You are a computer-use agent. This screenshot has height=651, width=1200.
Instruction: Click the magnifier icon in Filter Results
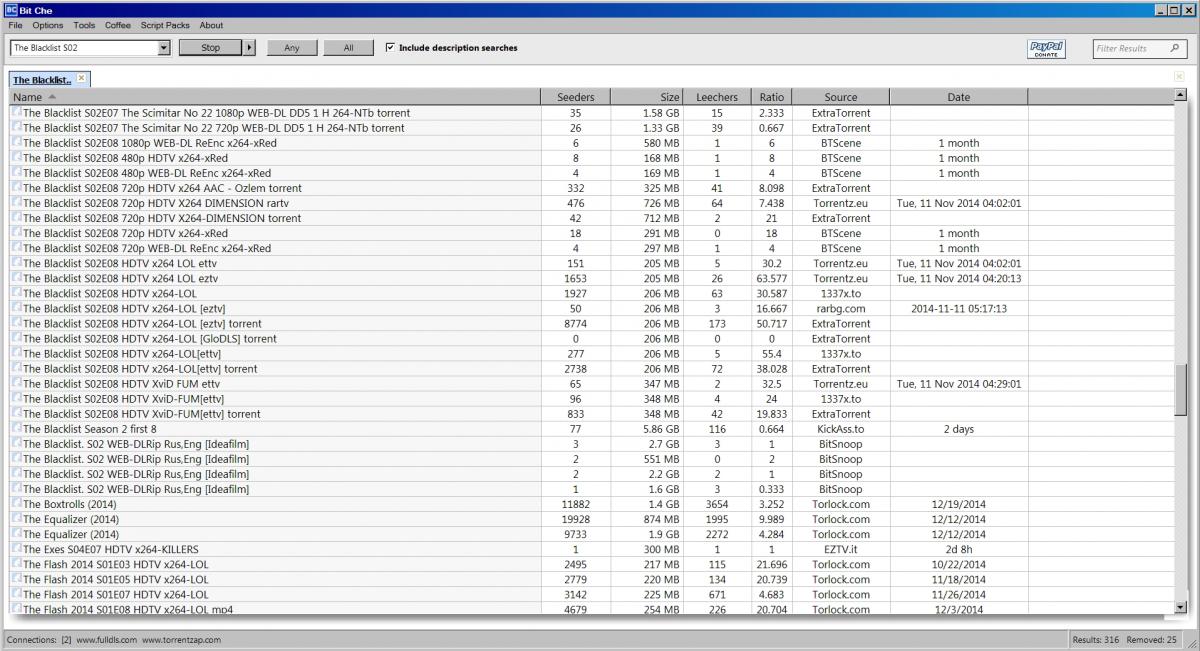(x=1175, y=48)
